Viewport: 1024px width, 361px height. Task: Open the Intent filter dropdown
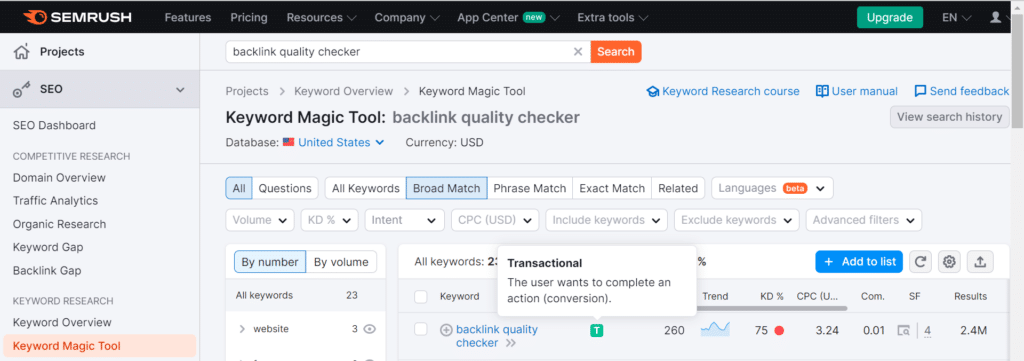pos(404,220)
